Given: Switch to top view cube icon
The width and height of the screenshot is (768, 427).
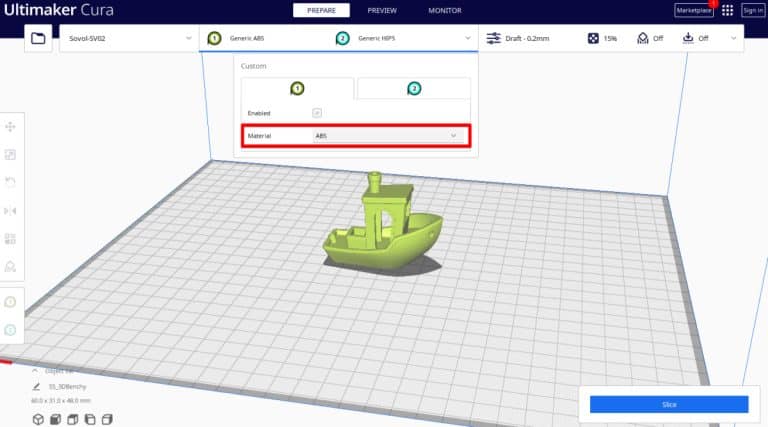Looking at the screenshot, I should [72, 419].
